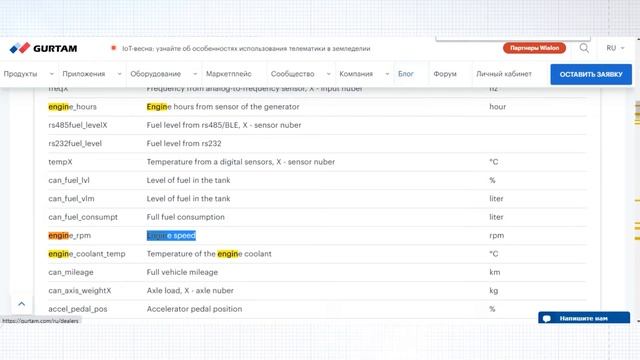This screenshot has height=360, width=640.
Task: Select the rs485fuel_levelX cell
Action: click(78, 125)
